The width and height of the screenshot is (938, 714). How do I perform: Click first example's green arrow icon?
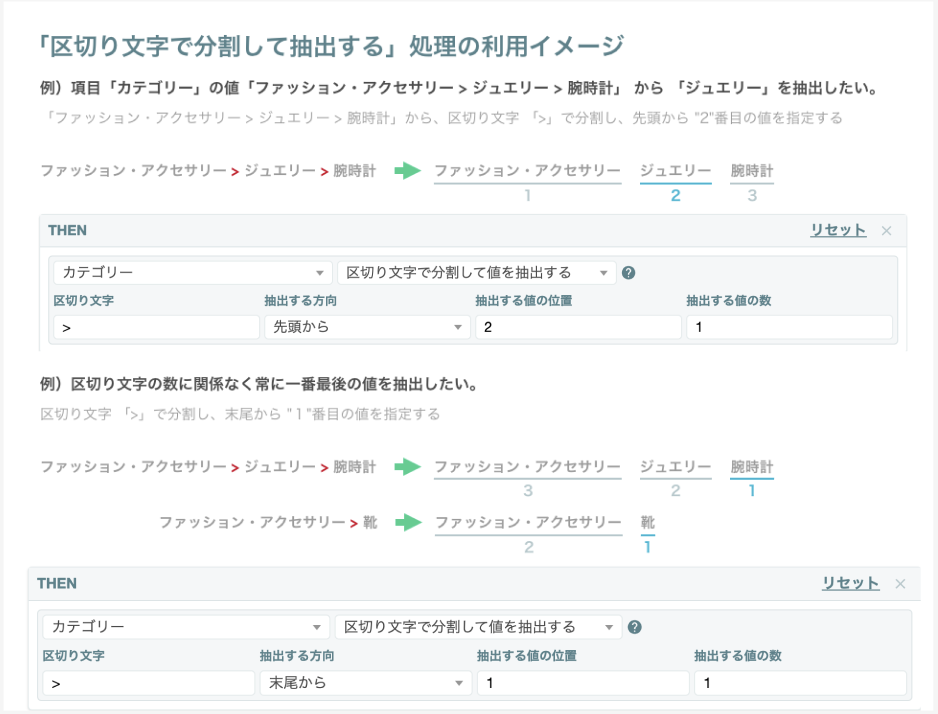408,171
